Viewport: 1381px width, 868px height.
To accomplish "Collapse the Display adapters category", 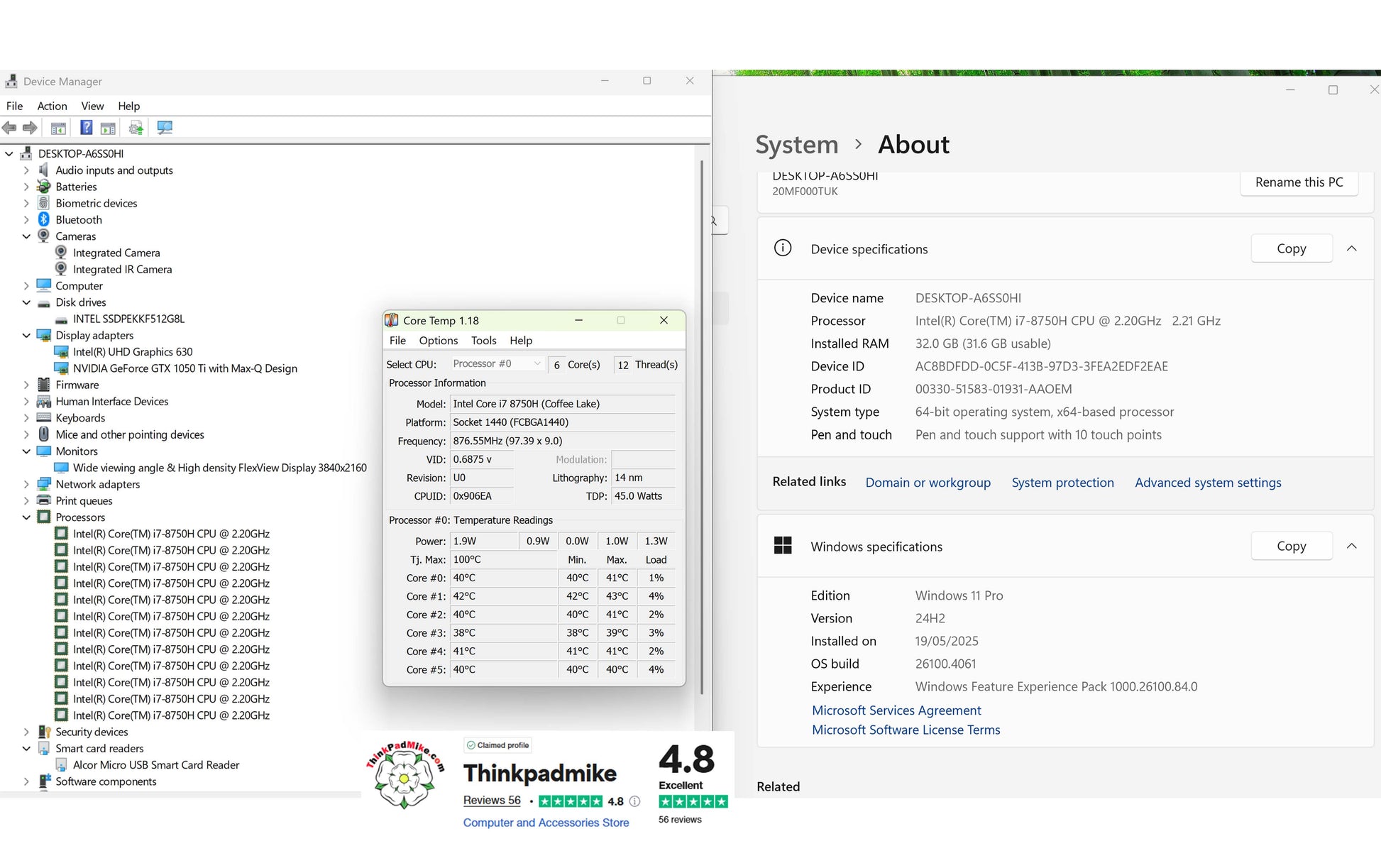I will 26,335.
